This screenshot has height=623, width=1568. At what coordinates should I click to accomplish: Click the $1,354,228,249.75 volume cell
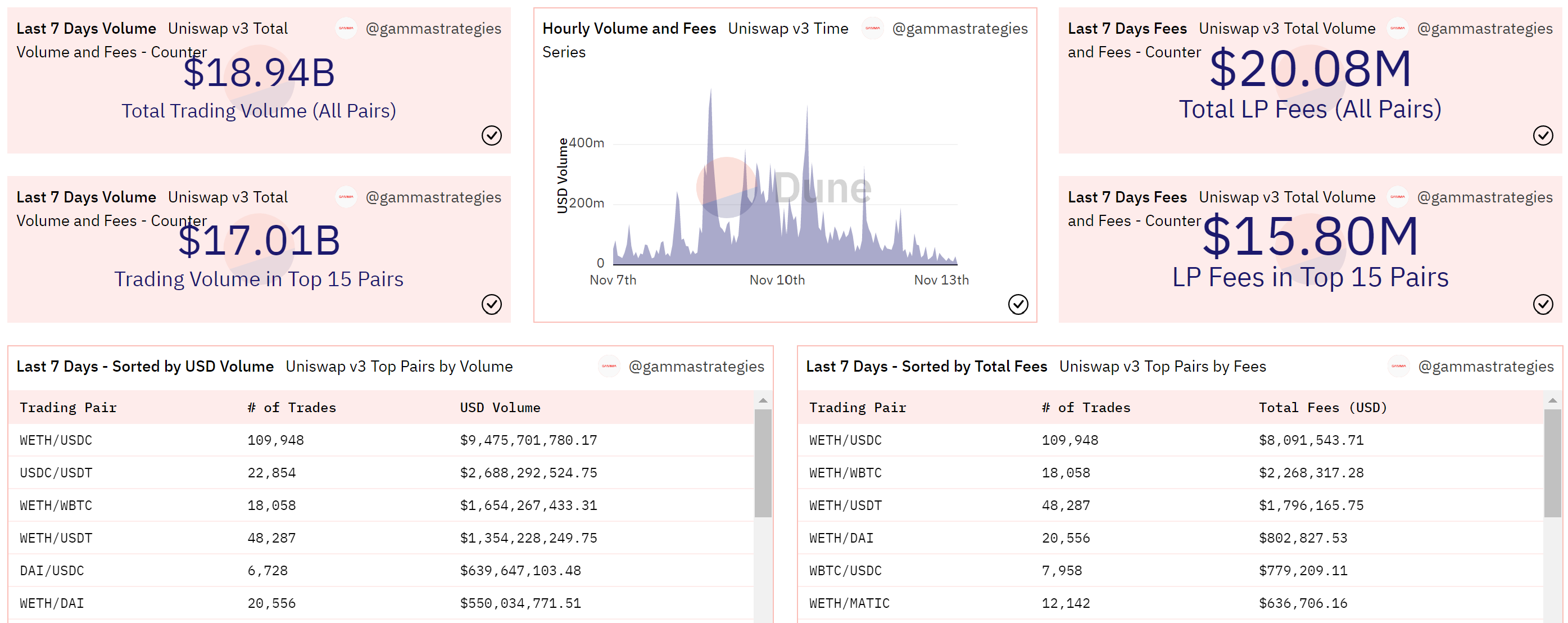528,538
